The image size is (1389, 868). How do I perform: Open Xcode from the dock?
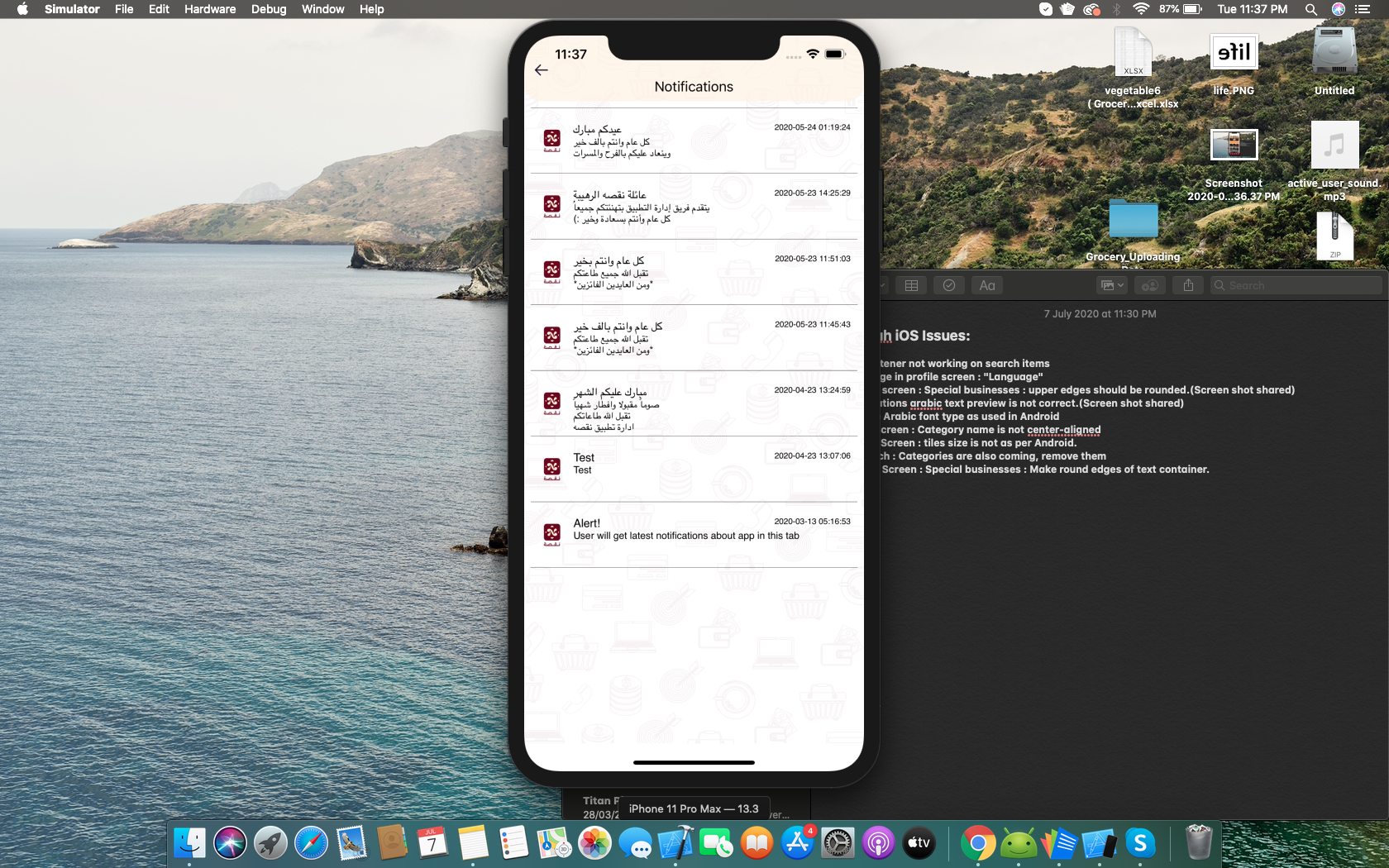pos(675,843)
